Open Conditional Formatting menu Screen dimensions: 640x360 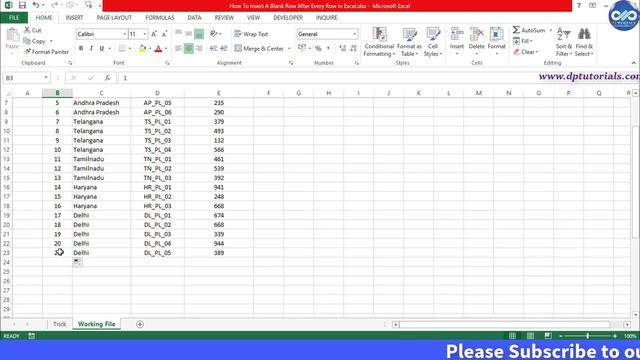379,42
